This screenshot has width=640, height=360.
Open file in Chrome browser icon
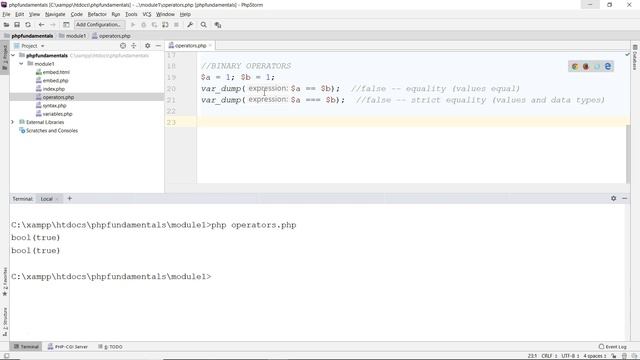point(575,67)
